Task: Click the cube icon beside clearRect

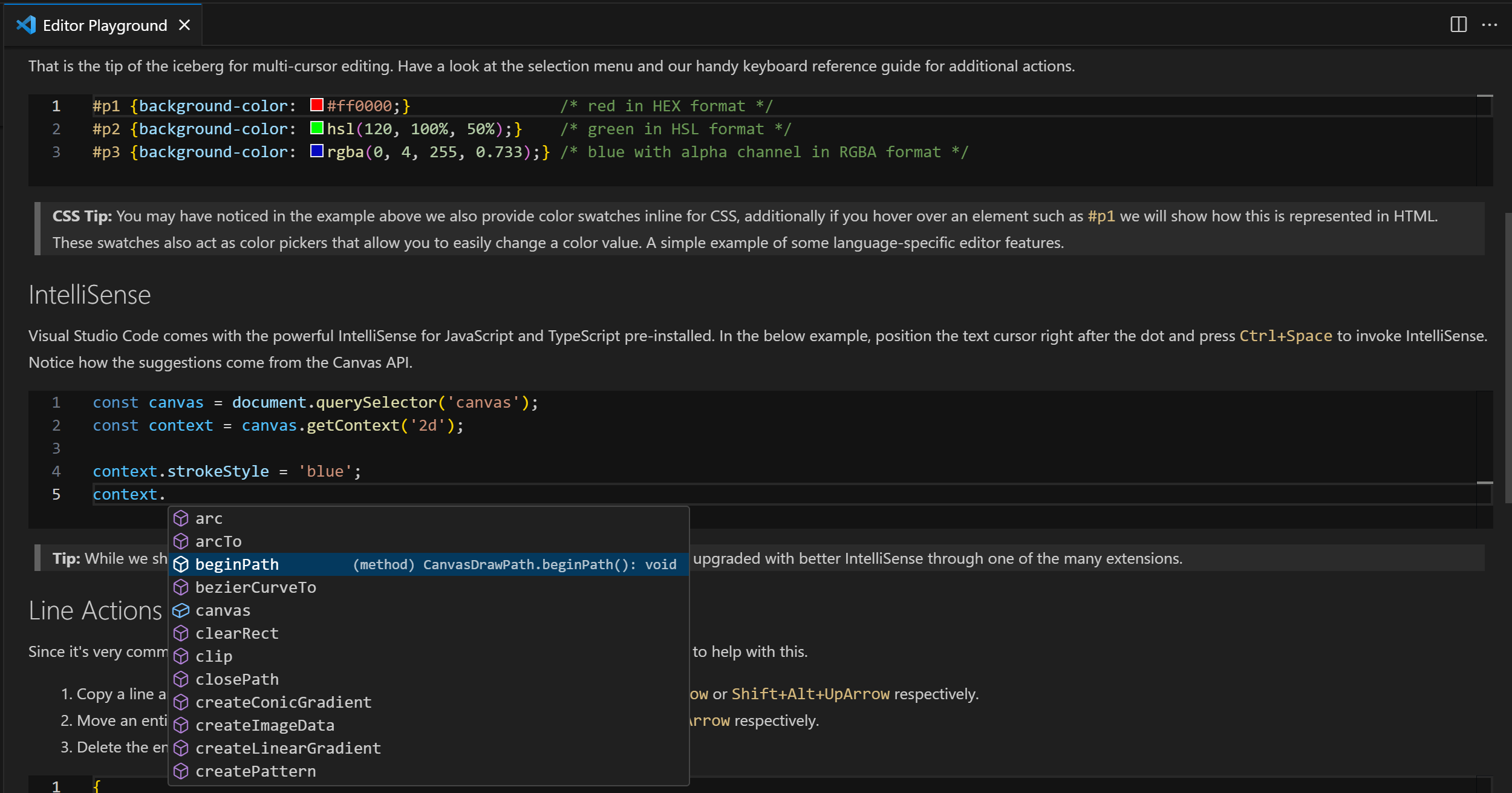Action: pos(181,633)
